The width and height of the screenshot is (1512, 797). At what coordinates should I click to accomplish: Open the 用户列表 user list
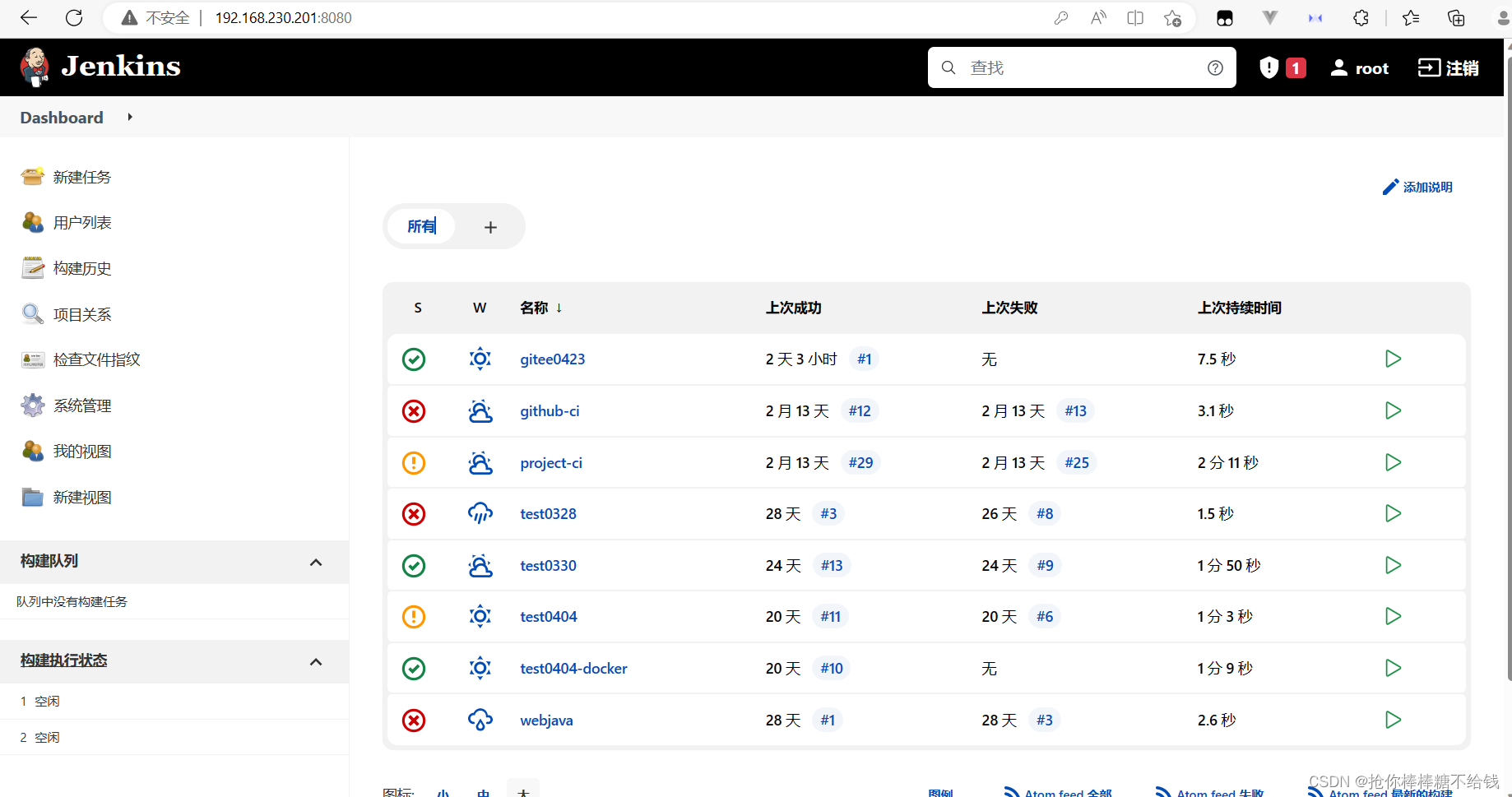[82, 221]
